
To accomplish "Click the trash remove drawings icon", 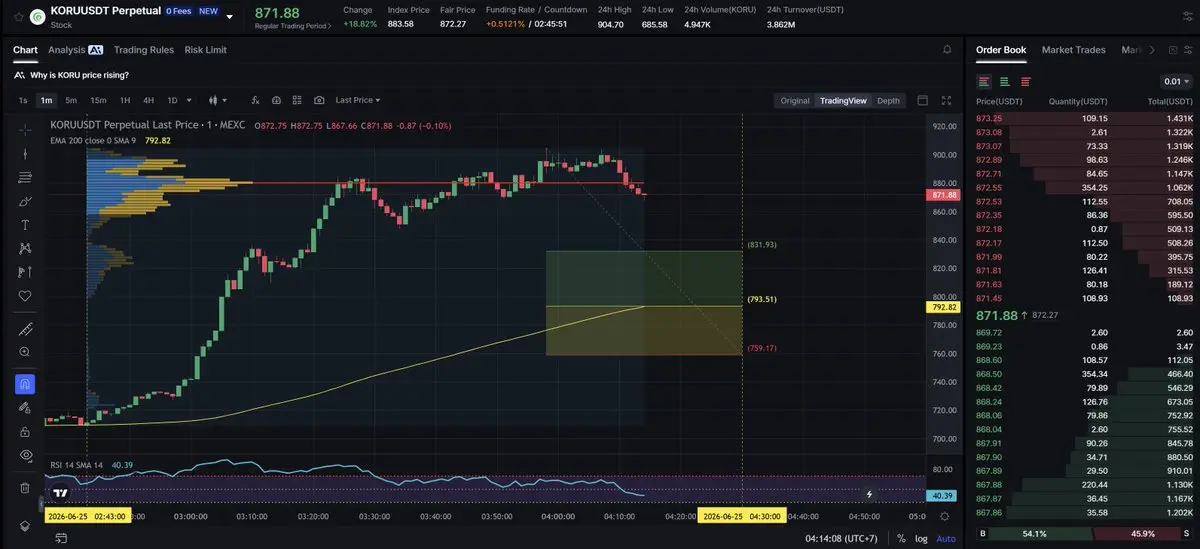I will click(x=25, y=488).
